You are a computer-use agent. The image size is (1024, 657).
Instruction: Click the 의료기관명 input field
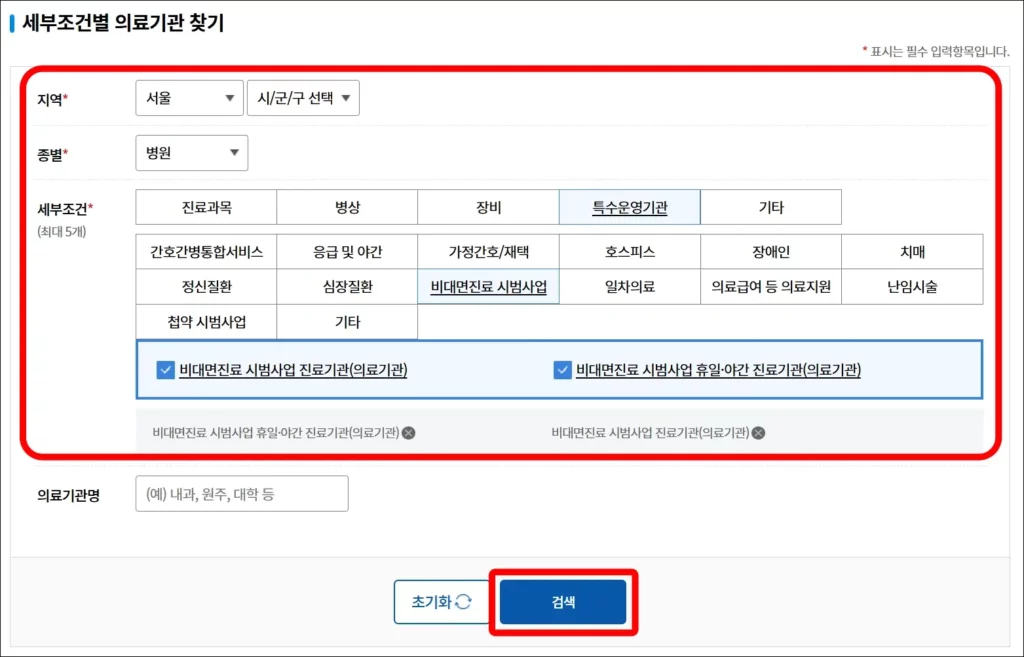coord(242,494)
